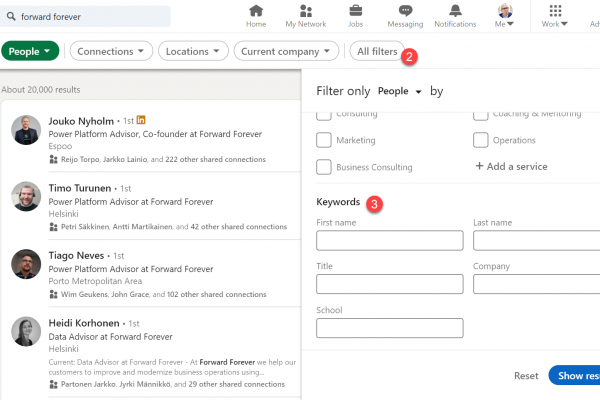Go to Jobs briefcase icon
This screenshot has width=600, height=400.
(x=355, y=11)
